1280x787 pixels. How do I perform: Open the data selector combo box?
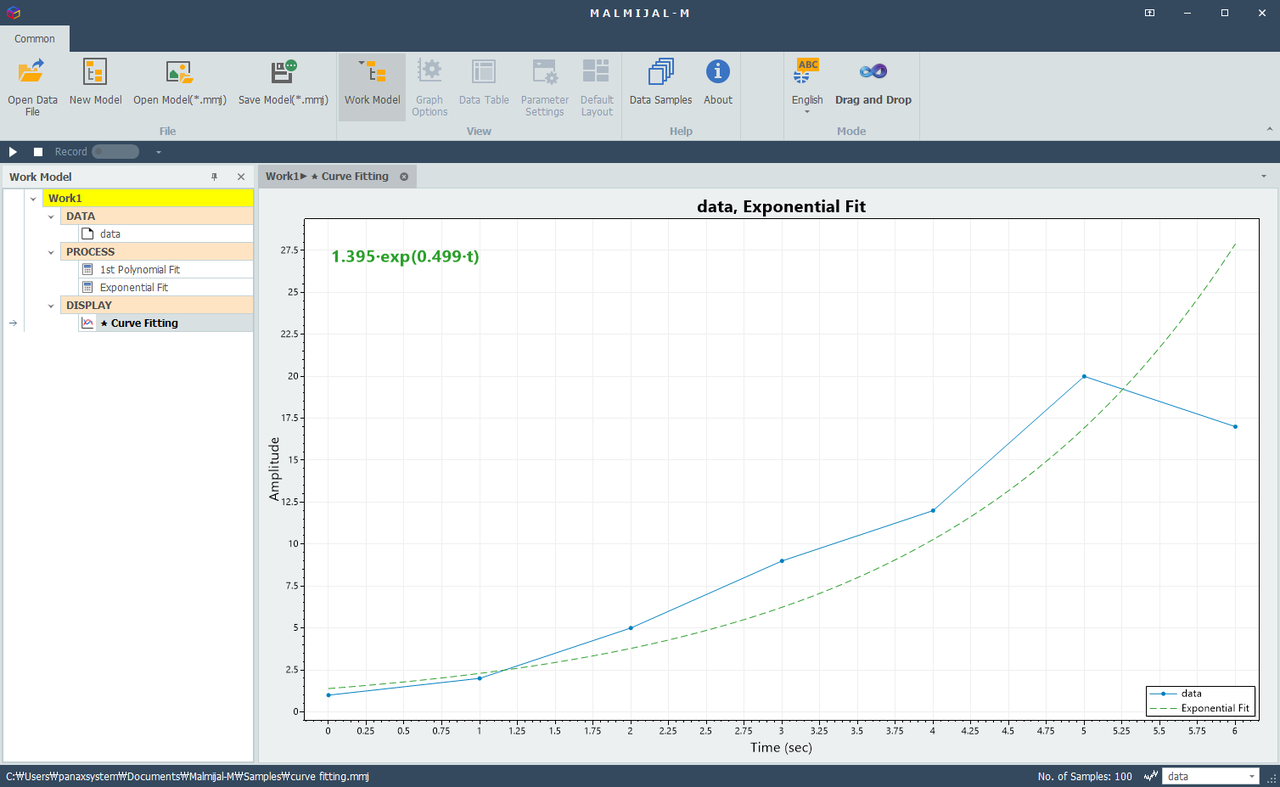(x=1211, y=776)
